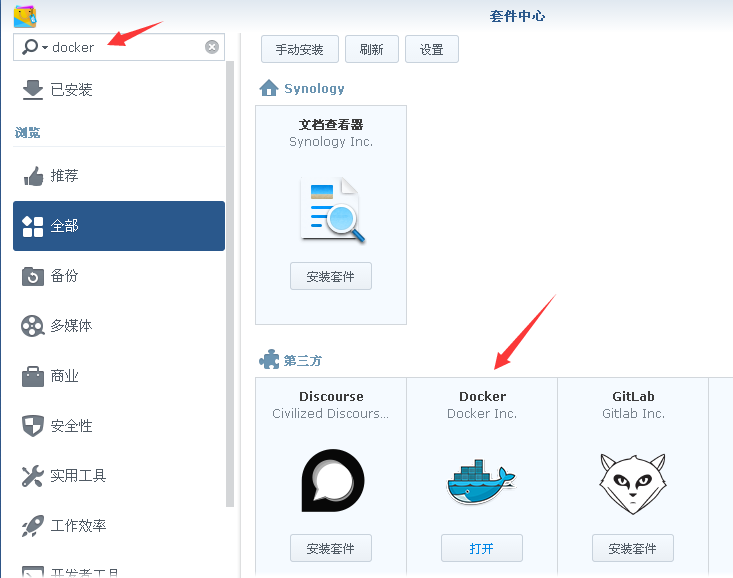
Task: Click the puzzle piece third-party icon
Action: 269,360
